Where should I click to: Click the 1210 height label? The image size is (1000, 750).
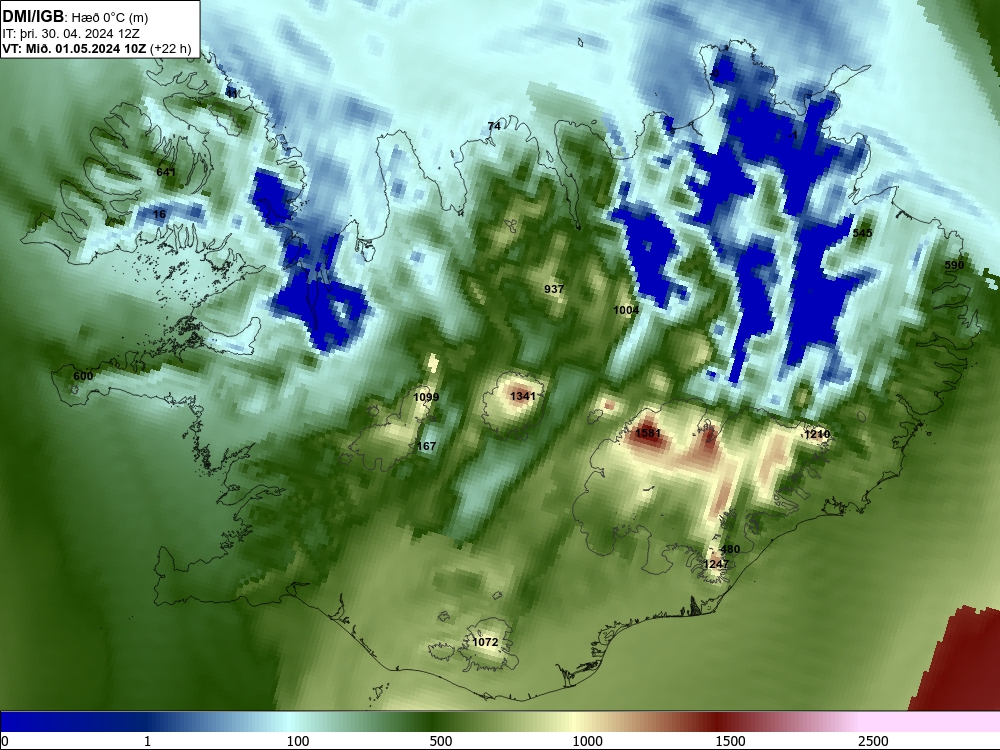click(817, 435)
